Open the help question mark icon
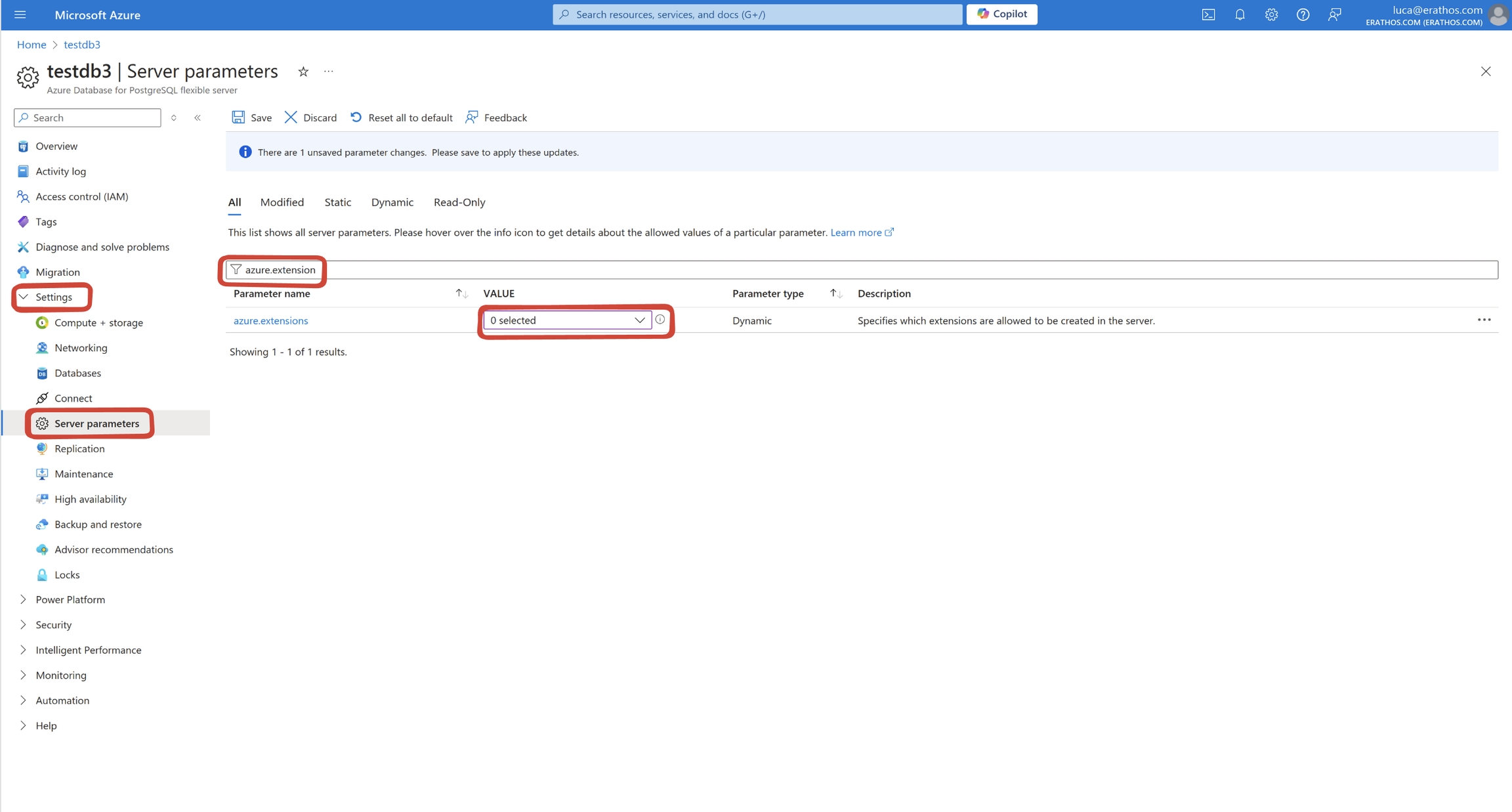 coord(1303,14)
